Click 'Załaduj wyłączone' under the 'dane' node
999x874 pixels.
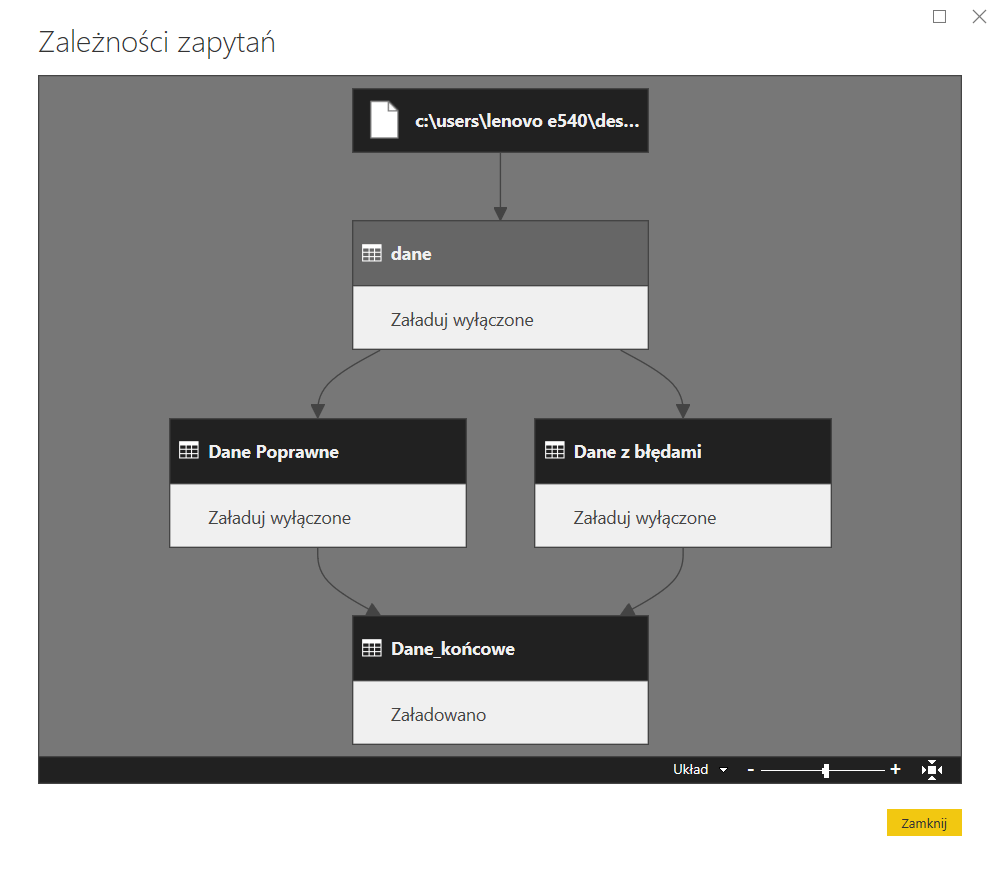462,320
